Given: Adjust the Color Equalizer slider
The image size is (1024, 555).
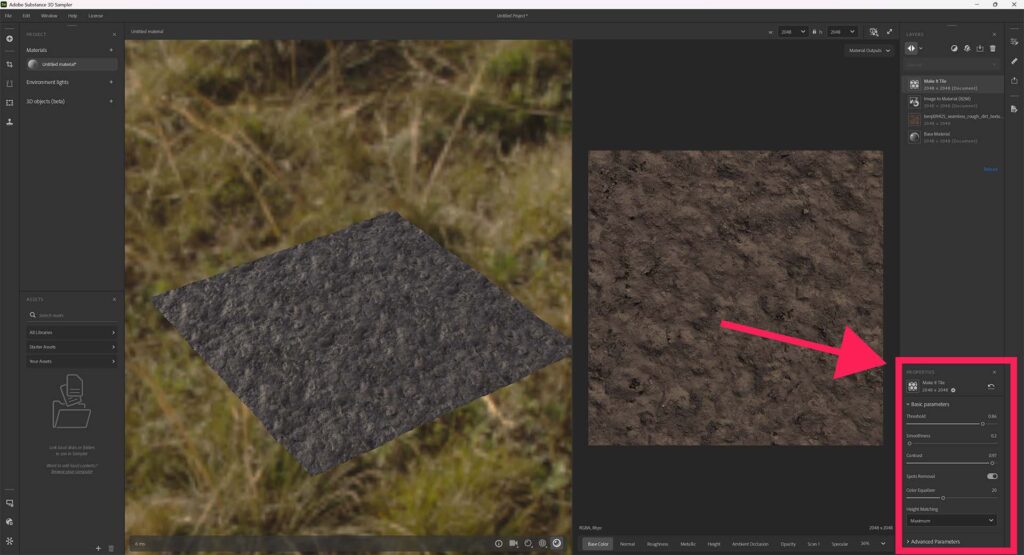Looking at the screenshot, I should pos(951,498).
